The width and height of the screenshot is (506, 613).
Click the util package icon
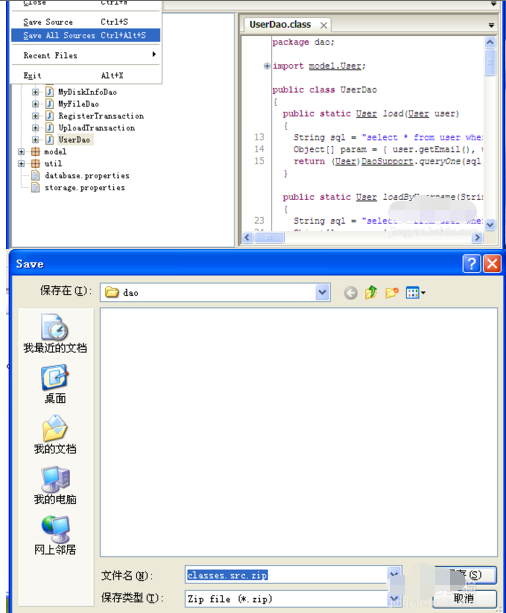[x=36, y=163]
